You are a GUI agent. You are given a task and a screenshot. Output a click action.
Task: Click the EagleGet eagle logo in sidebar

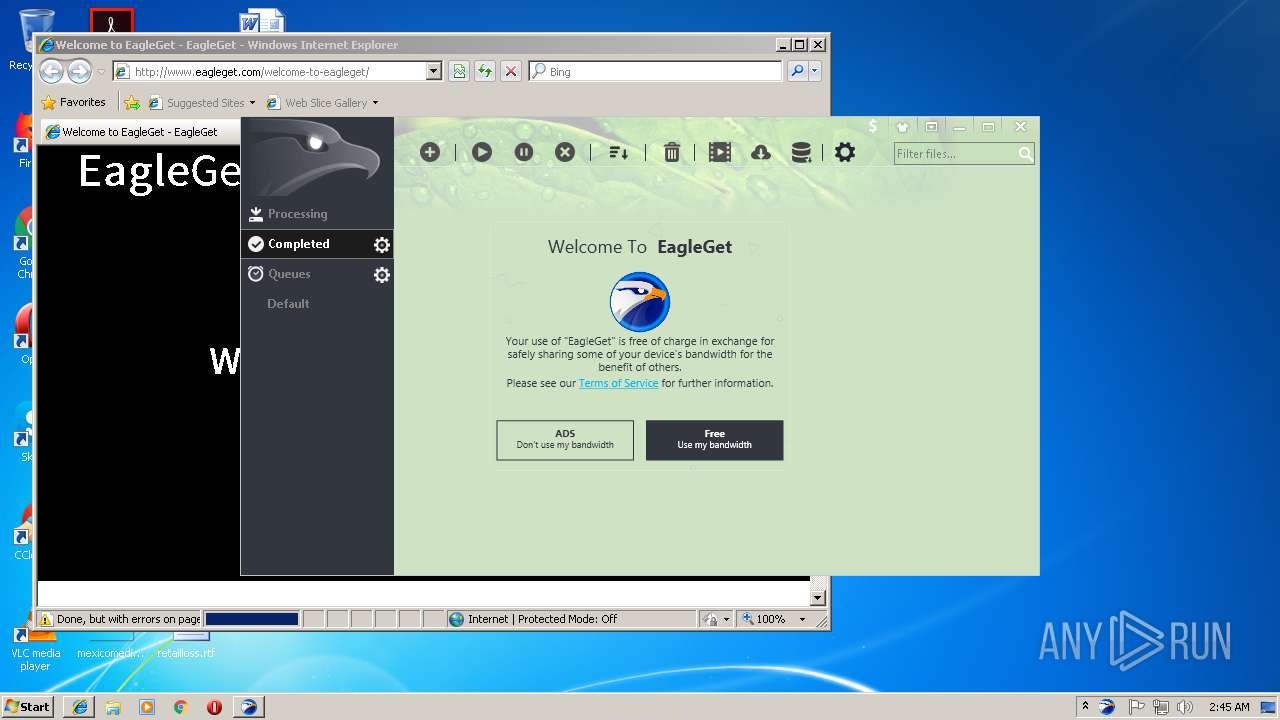click(317, 157)
